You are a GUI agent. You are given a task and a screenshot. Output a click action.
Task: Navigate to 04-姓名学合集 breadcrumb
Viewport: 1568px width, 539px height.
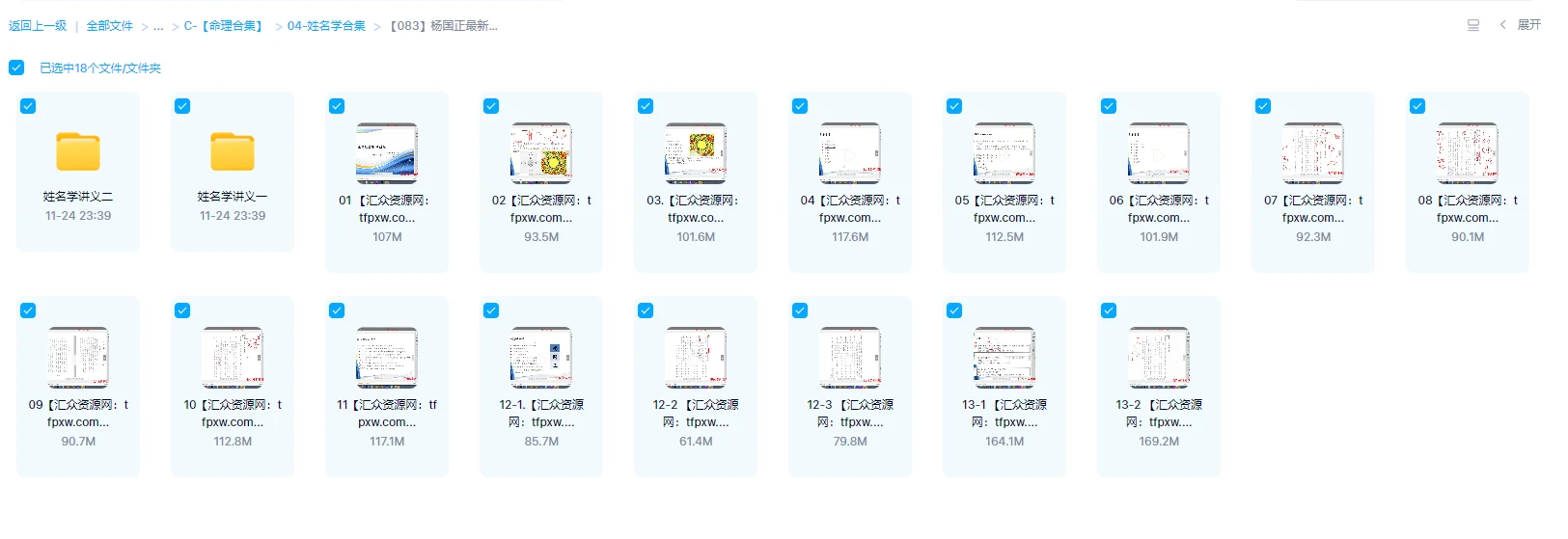pyautogui.click(x=326, y=26)
